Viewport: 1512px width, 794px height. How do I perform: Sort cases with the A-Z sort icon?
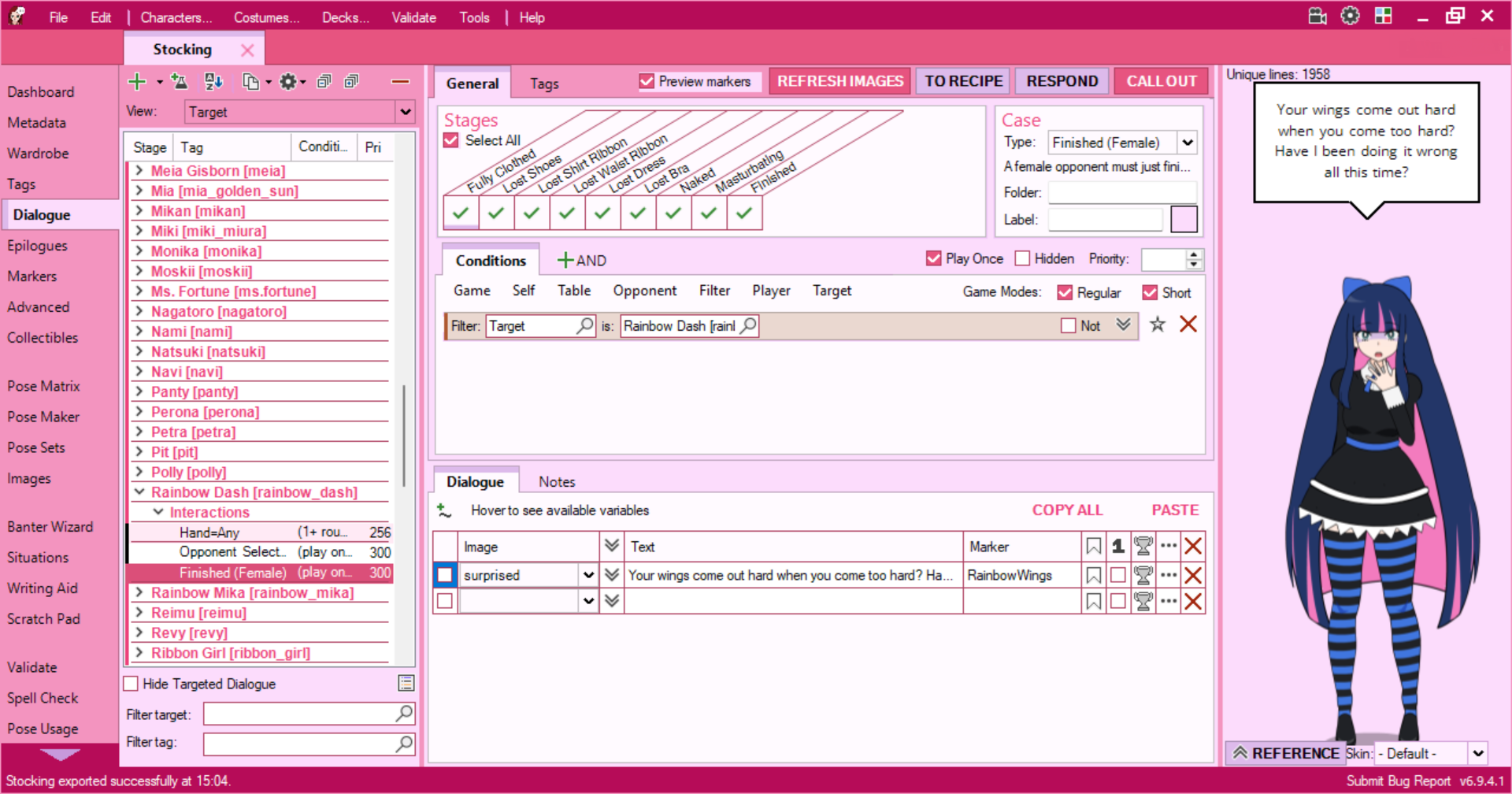pyautogui.click(x=213, y=82)
